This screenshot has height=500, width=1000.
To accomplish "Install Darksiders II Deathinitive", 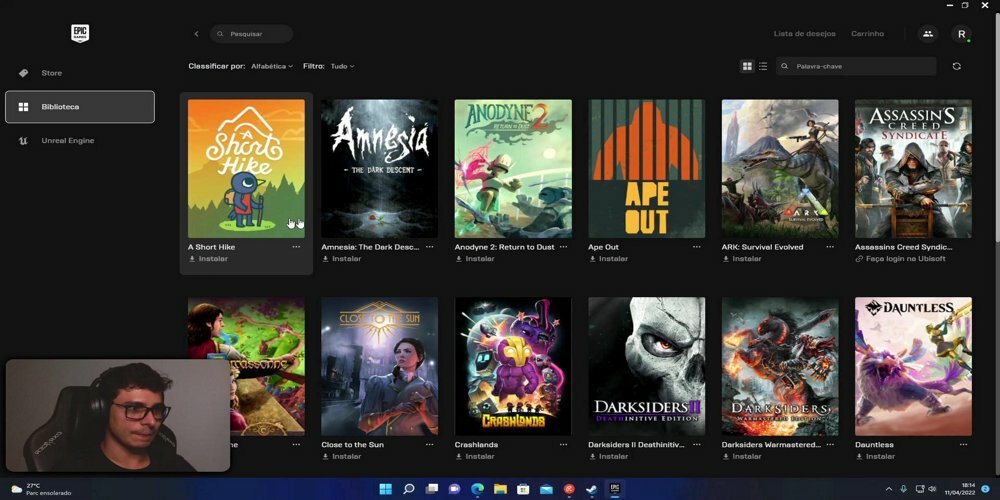I will point(608,457).
